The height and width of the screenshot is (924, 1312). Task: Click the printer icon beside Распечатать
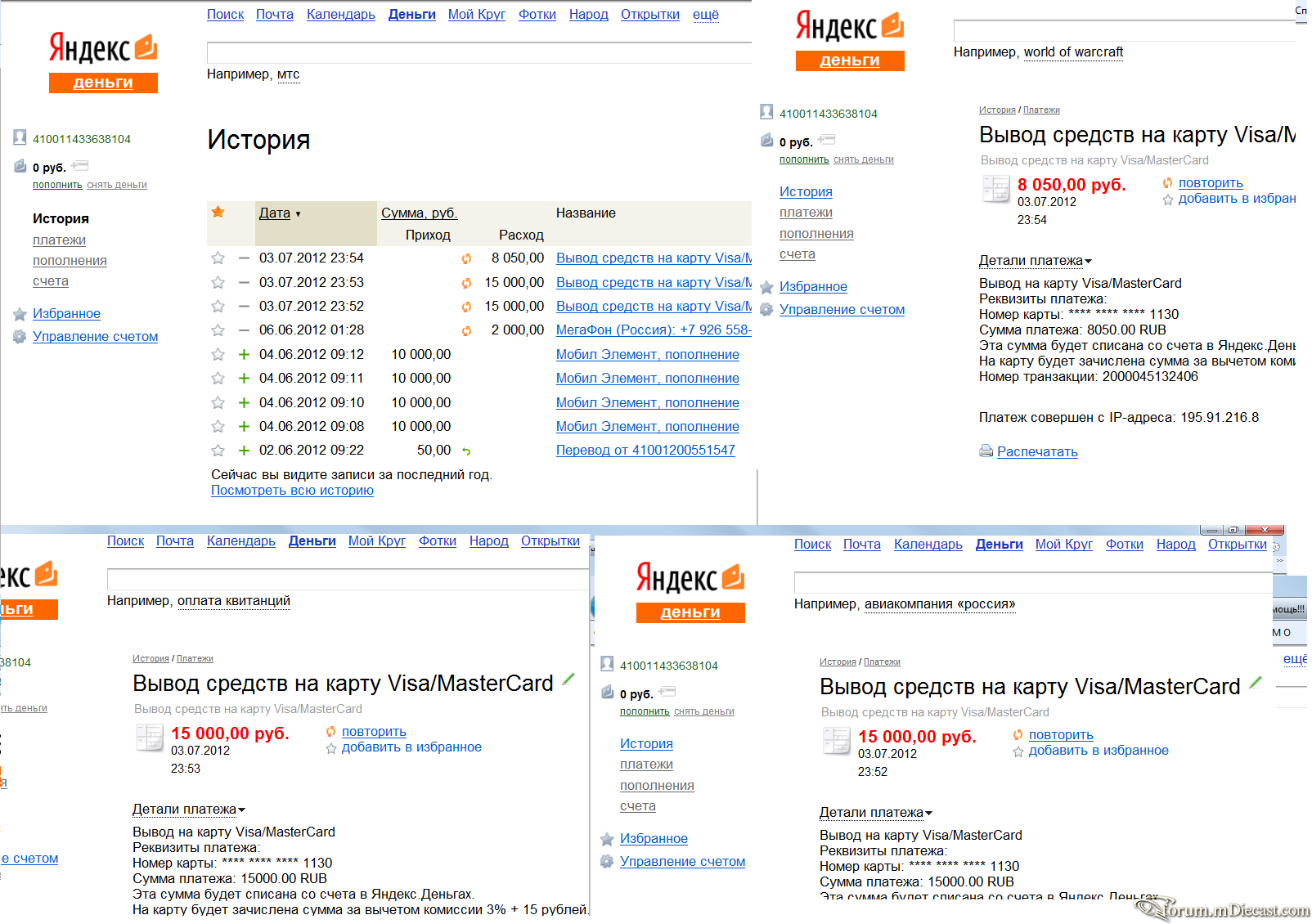pyautogui.click(x=986, y=451)
